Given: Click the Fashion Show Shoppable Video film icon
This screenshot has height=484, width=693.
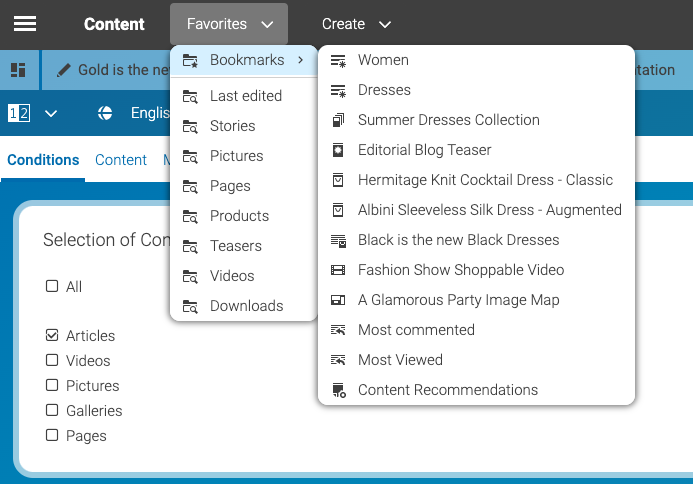Looking at the screenshot, I should coord(338,270).
